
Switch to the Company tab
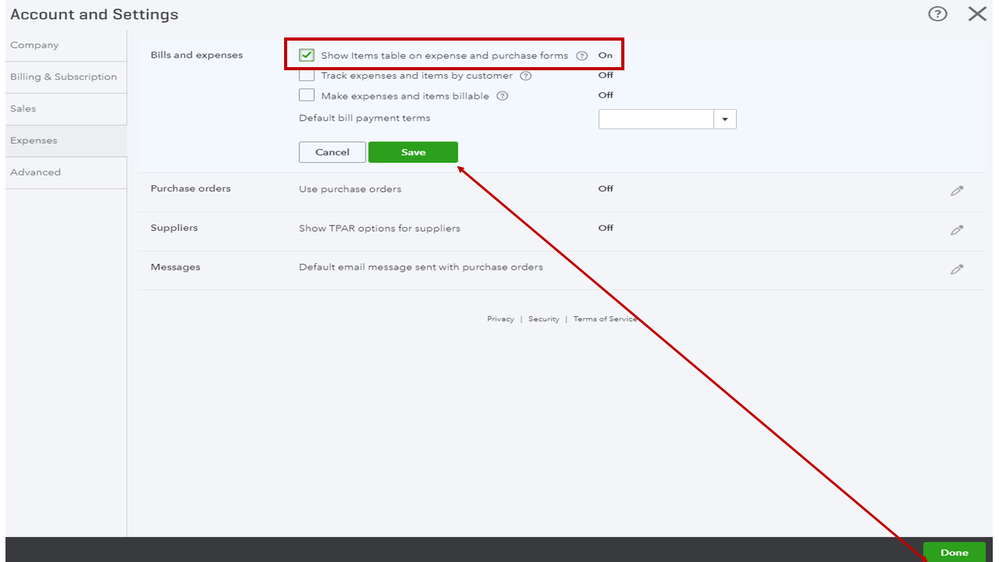pos(66,45)
